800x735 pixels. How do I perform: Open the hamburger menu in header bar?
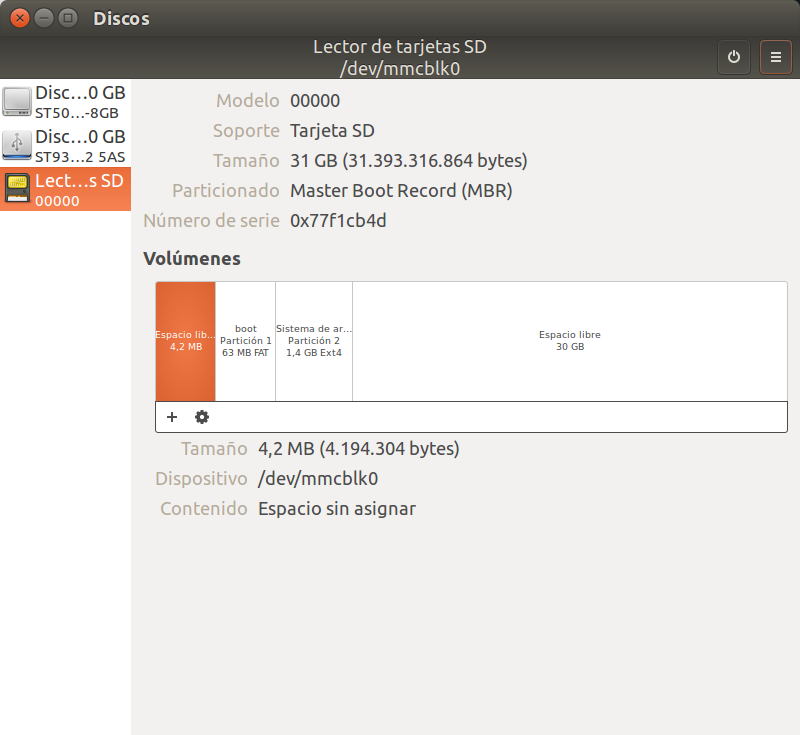pyautogui.click(x=776, y=57)
